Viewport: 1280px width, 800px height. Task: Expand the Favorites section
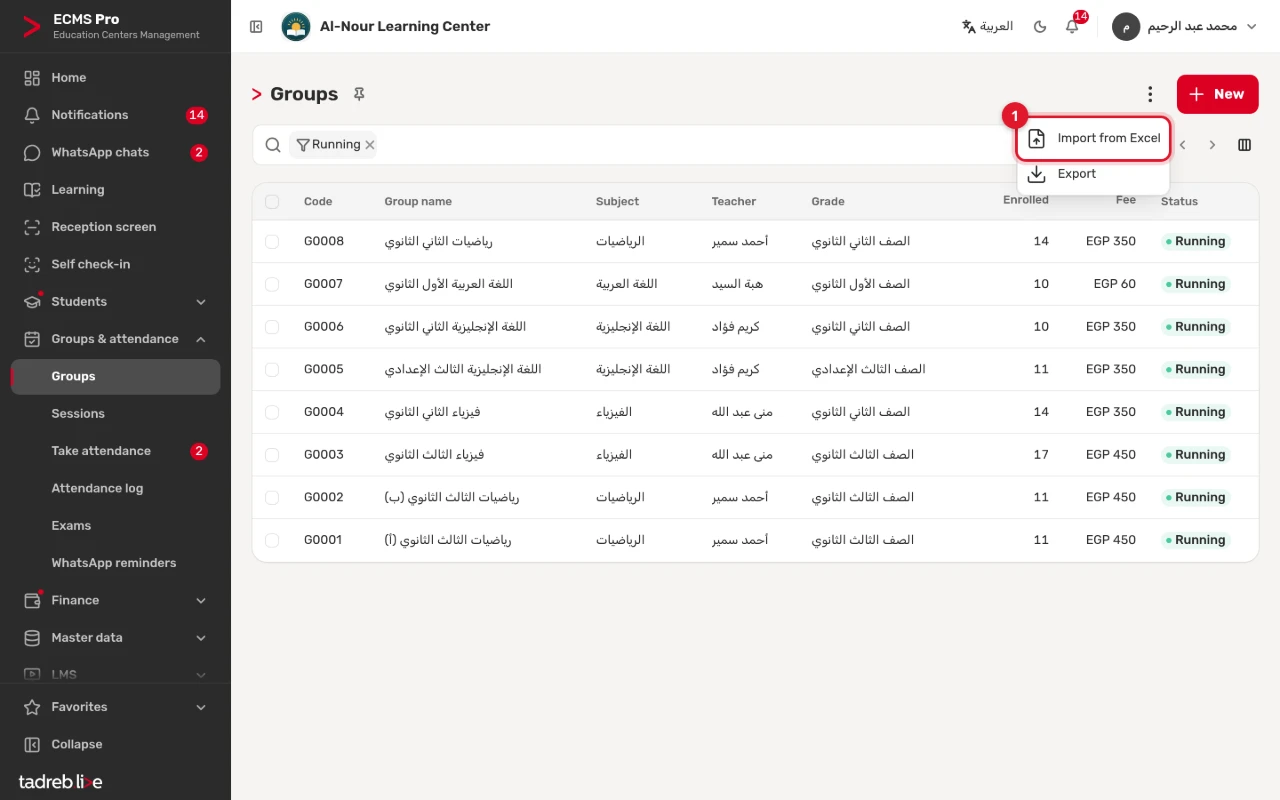[116, 707]
